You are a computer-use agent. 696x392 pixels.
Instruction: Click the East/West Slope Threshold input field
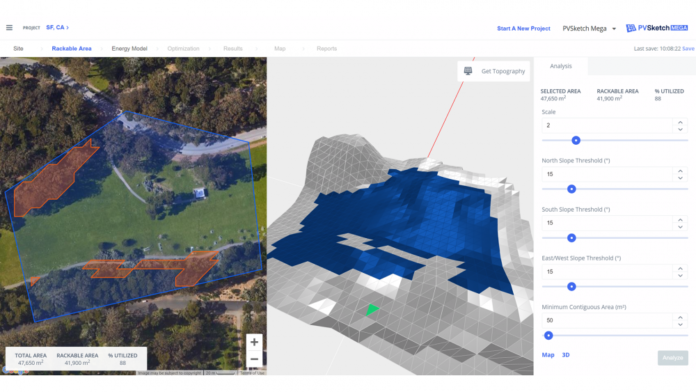tap(607, 272)
